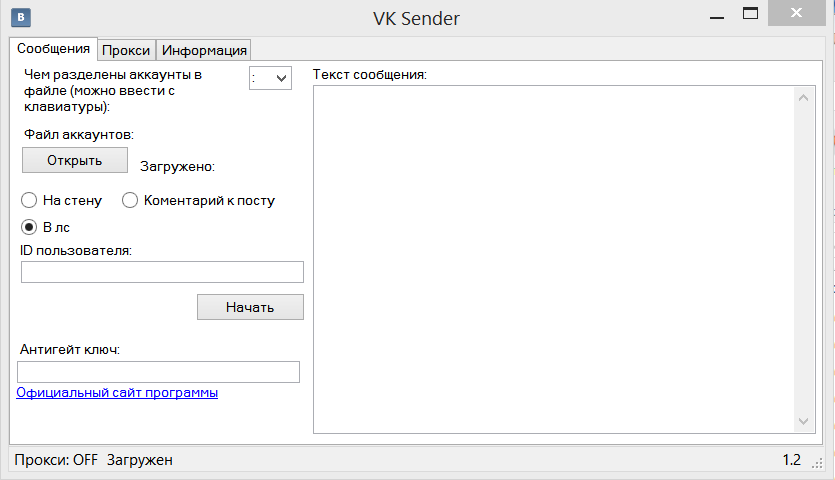
Task: Select the "Коментарий к посту" radio option
Action: coord(130,200)
